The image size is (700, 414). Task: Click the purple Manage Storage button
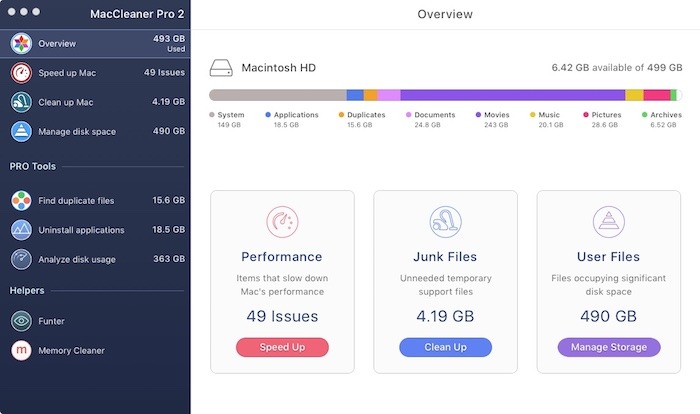(609, 347)
